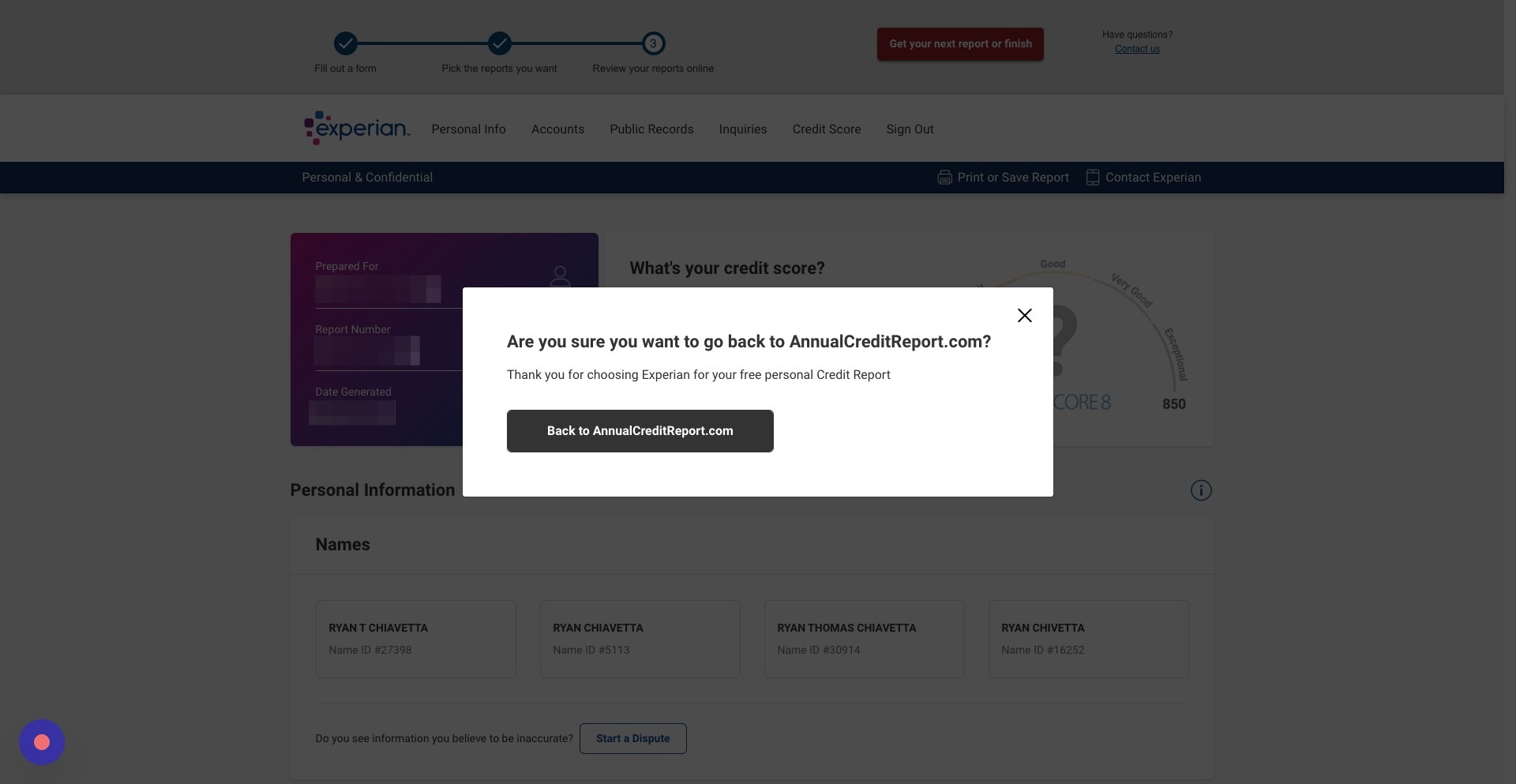
Task: Click the printer icon beside Print or Save Report
Action: (x=944, y=178)
